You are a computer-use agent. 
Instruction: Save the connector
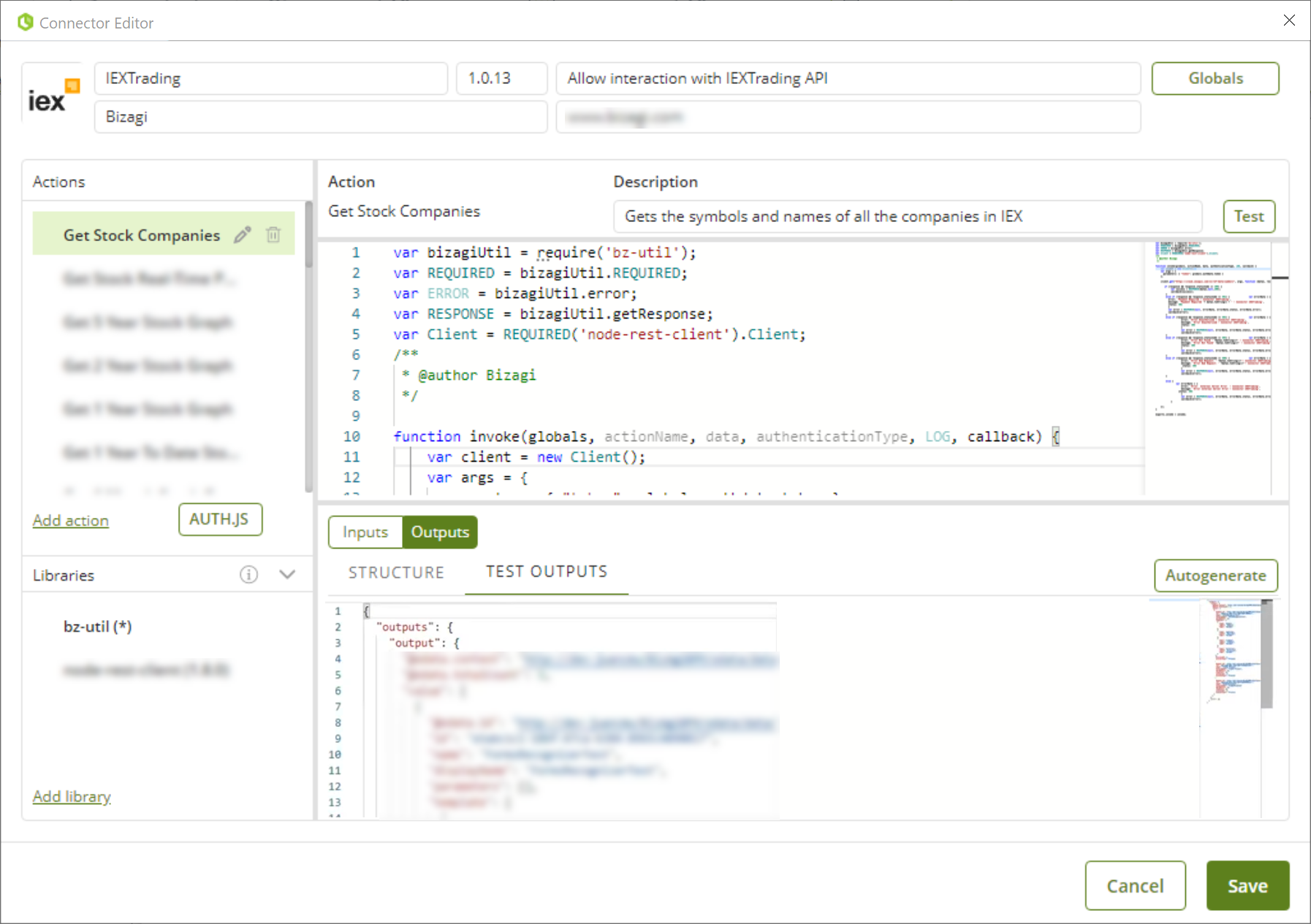pyautogui.click(x=1247, y=885)
